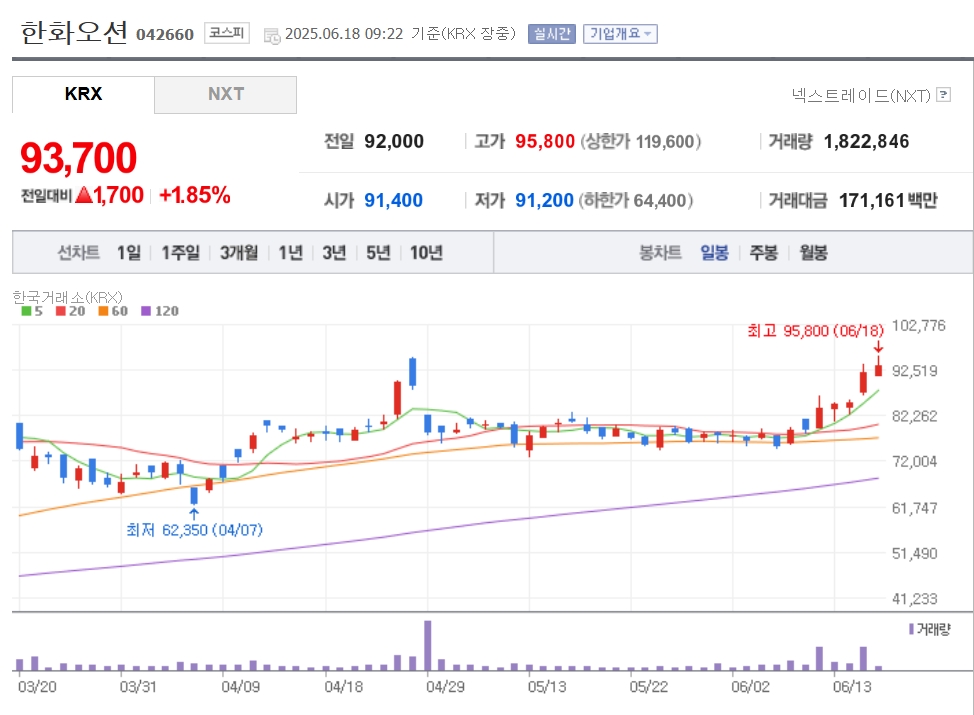Viewport: 974px width, 715px height.
Task: Click the high price 95,800 value
Action: coord(545,142)
